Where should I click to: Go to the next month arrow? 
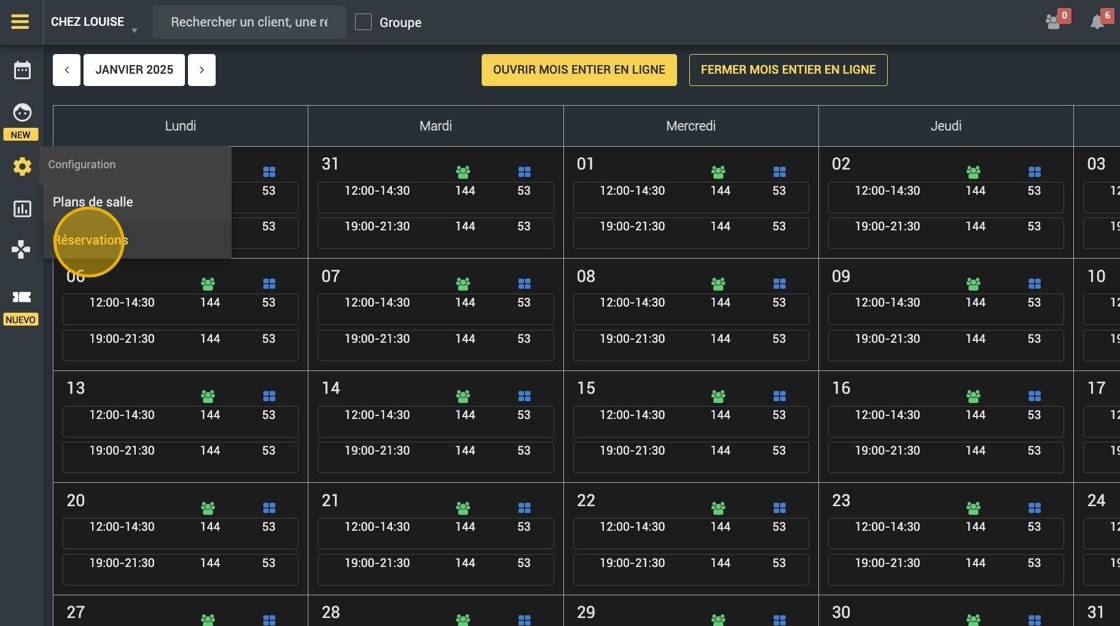pos(201,70)
